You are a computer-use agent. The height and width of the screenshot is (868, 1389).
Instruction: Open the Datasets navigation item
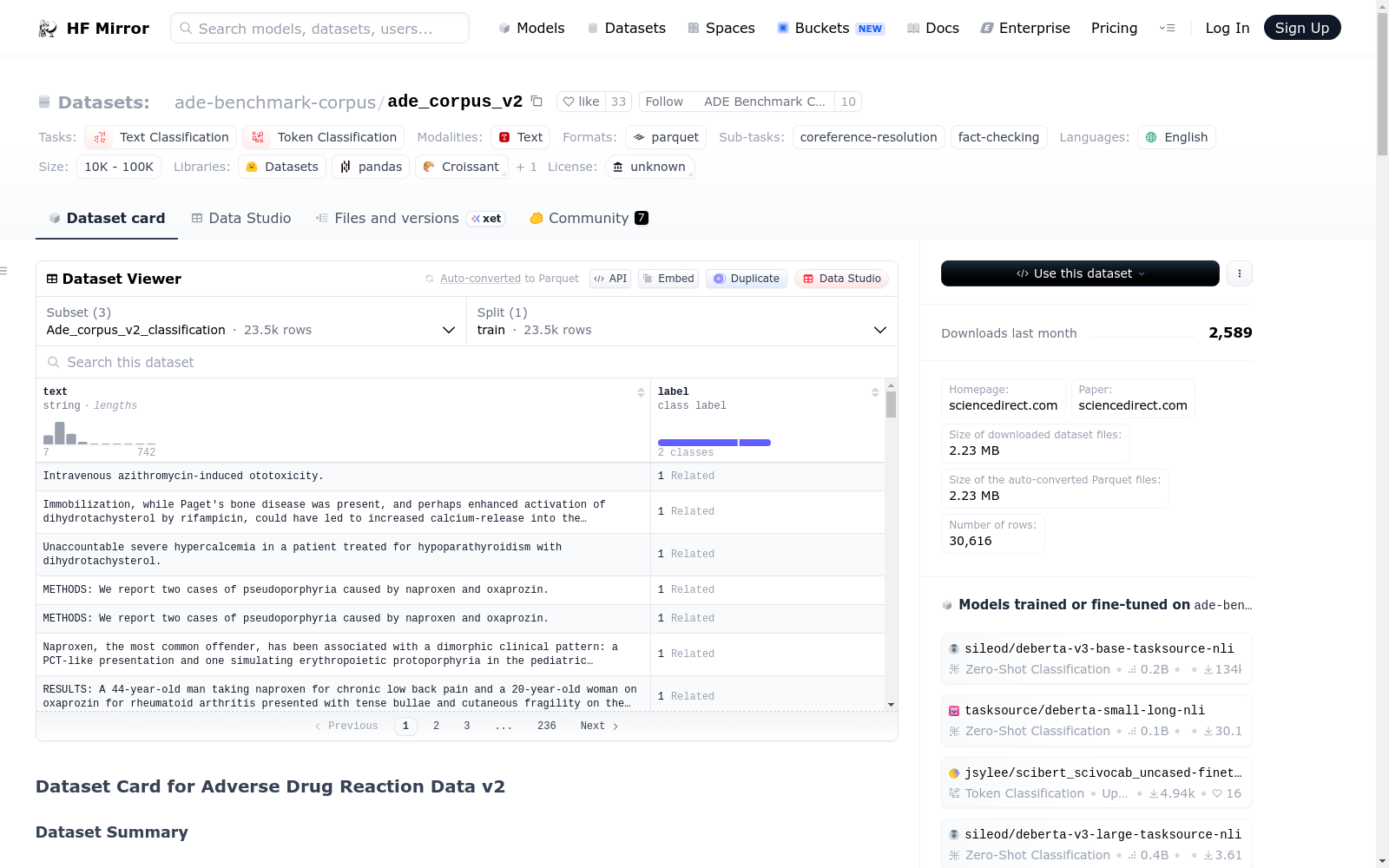point(626,29)
